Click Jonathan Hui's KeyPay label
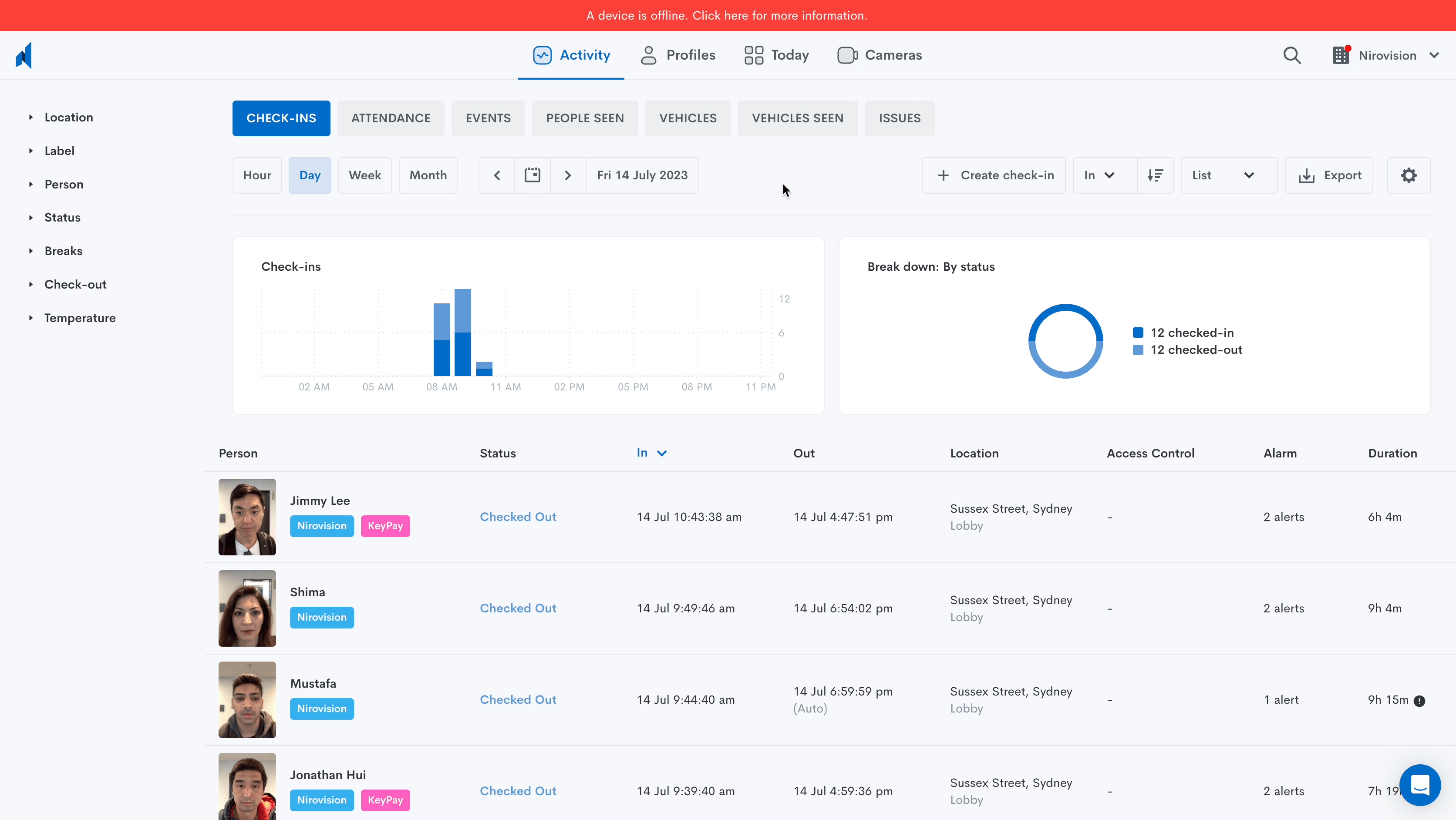 coord(385,800)
